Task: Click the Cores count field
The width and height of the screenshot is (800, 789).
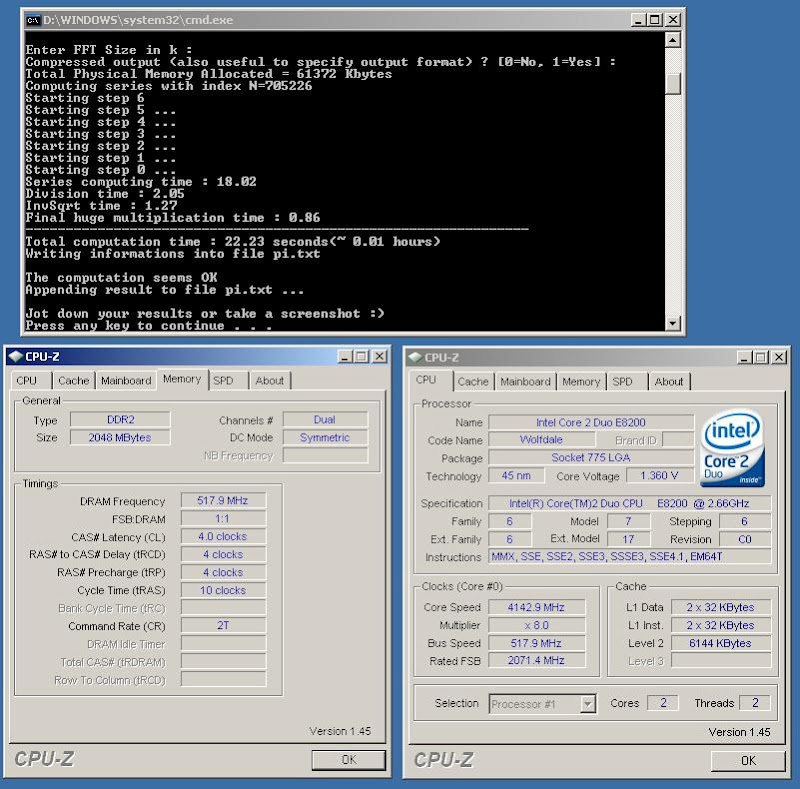Action: [663, 703]
